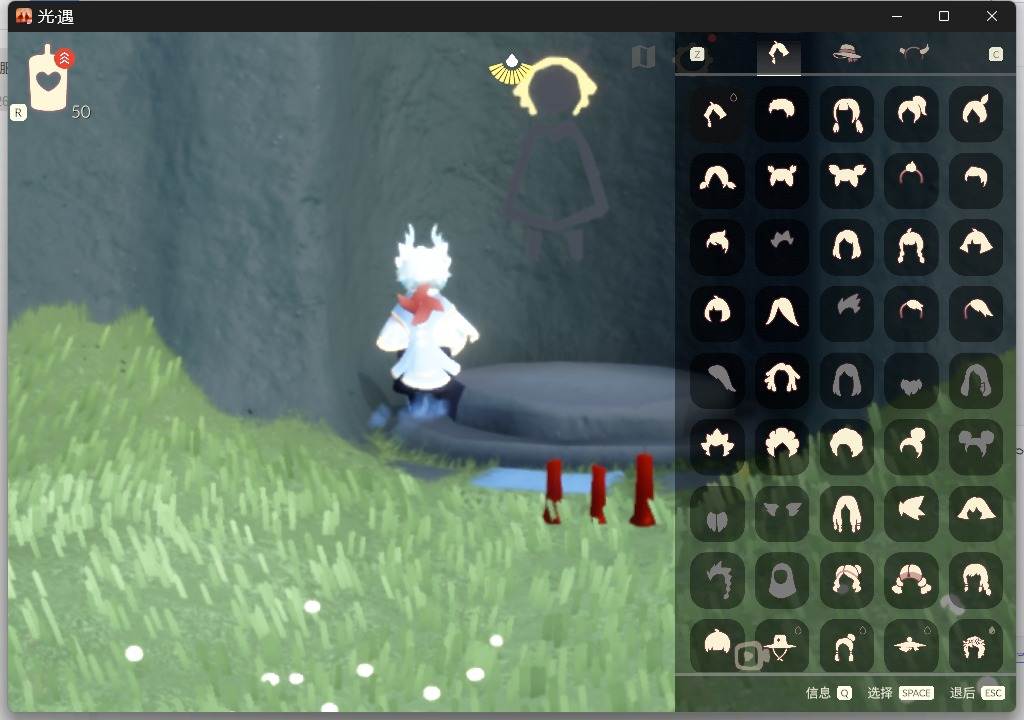1024x720 pixels.
Task: Choose the locked grey long hair with braid
Action: click(976, 380)
